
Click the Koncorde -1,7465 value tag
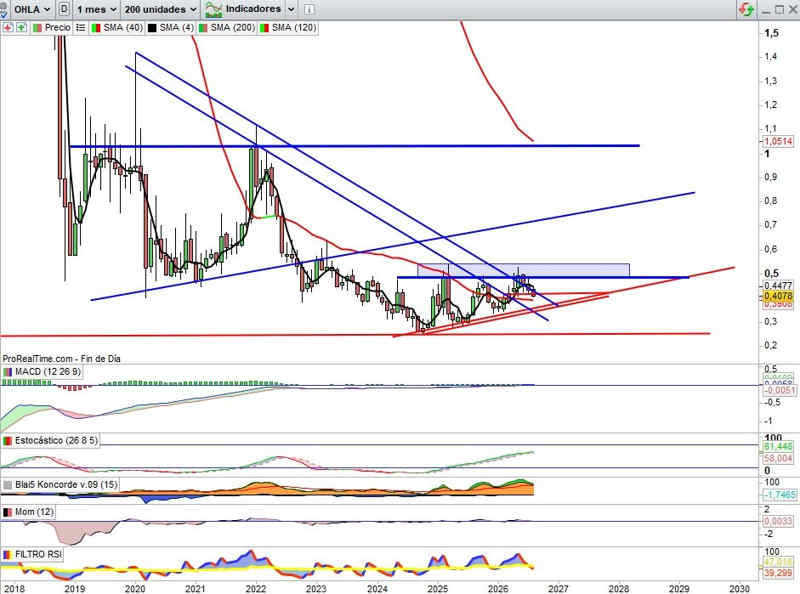(778, 494)
